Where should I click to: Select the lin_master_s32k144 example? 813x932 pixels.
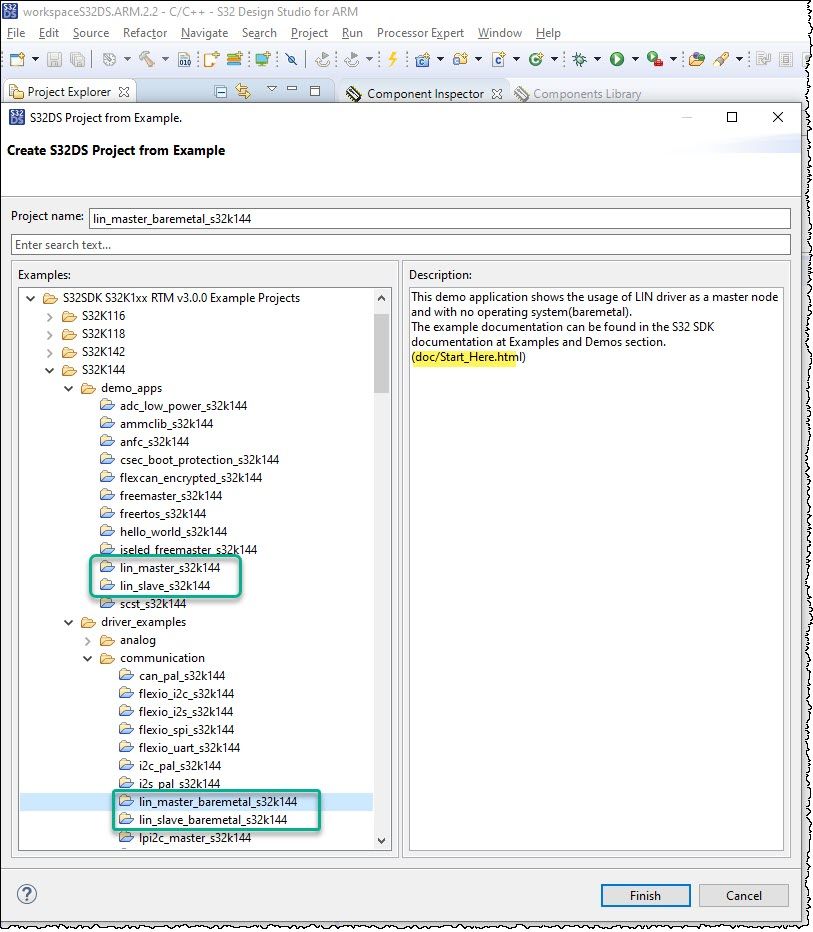(x=168, y=566)
